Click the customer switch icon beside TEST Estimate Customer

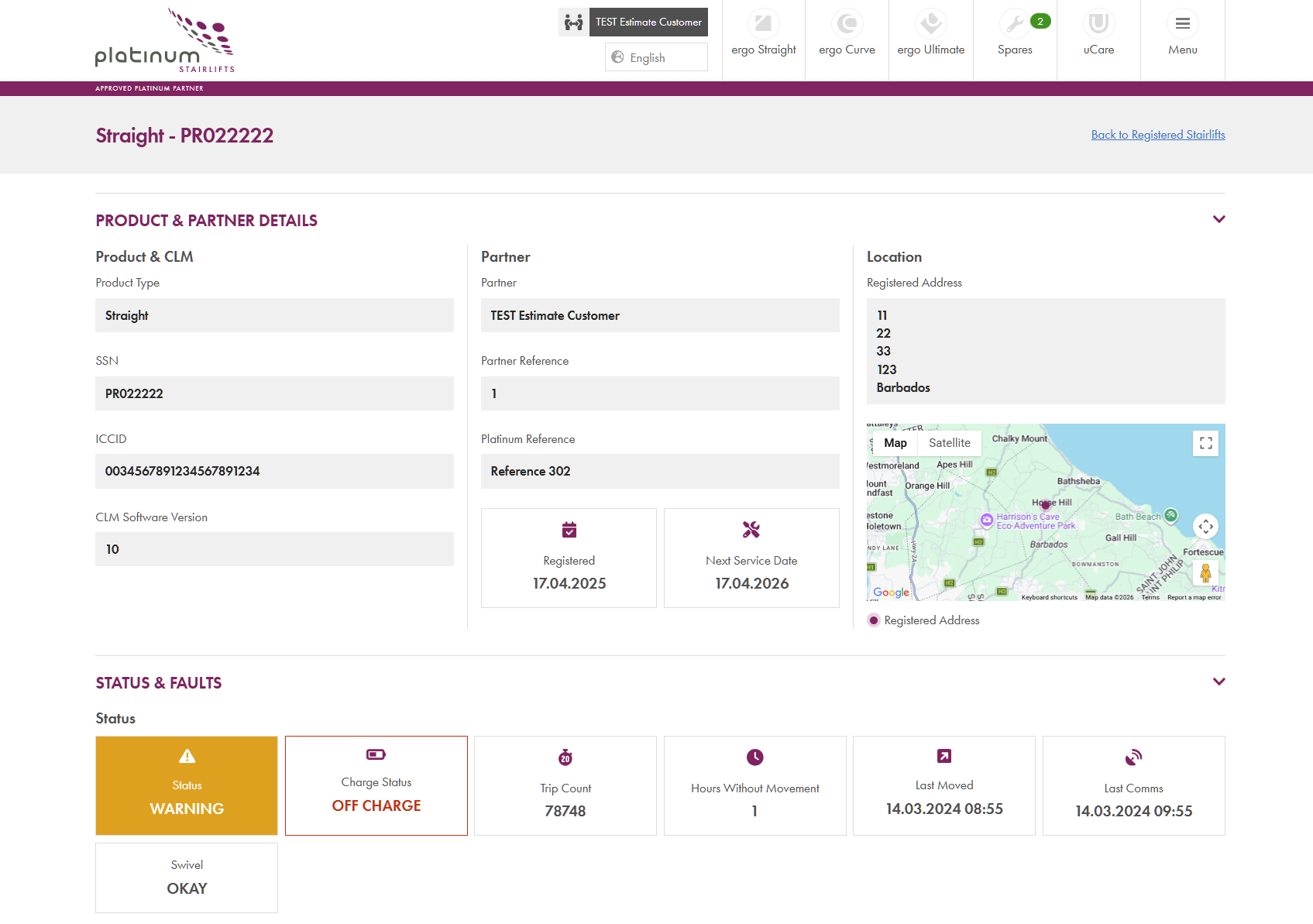click(573, 22)
